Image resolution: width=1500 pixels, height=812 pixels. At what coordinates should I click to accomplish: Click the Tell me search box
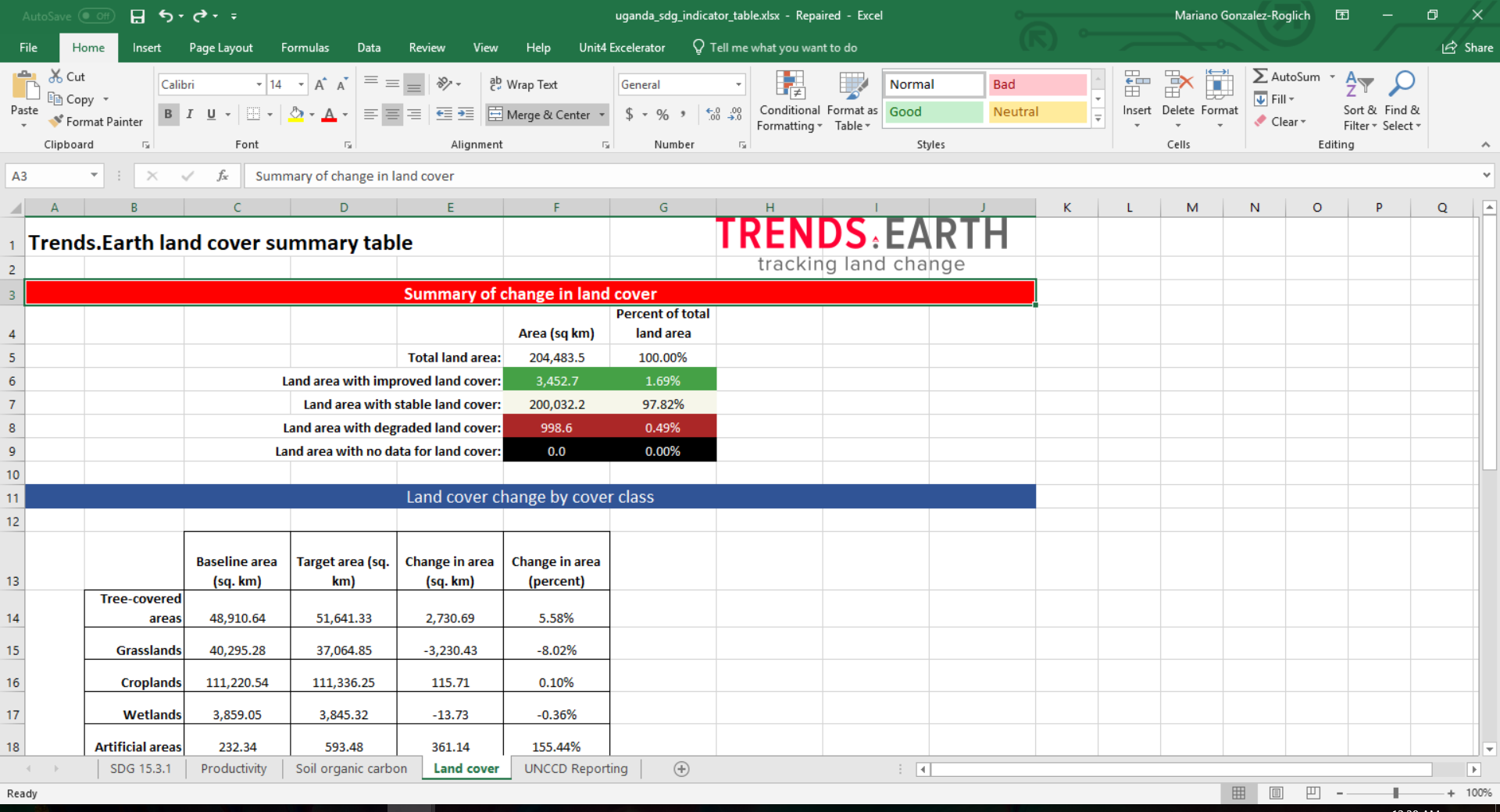tap(783, 48)
